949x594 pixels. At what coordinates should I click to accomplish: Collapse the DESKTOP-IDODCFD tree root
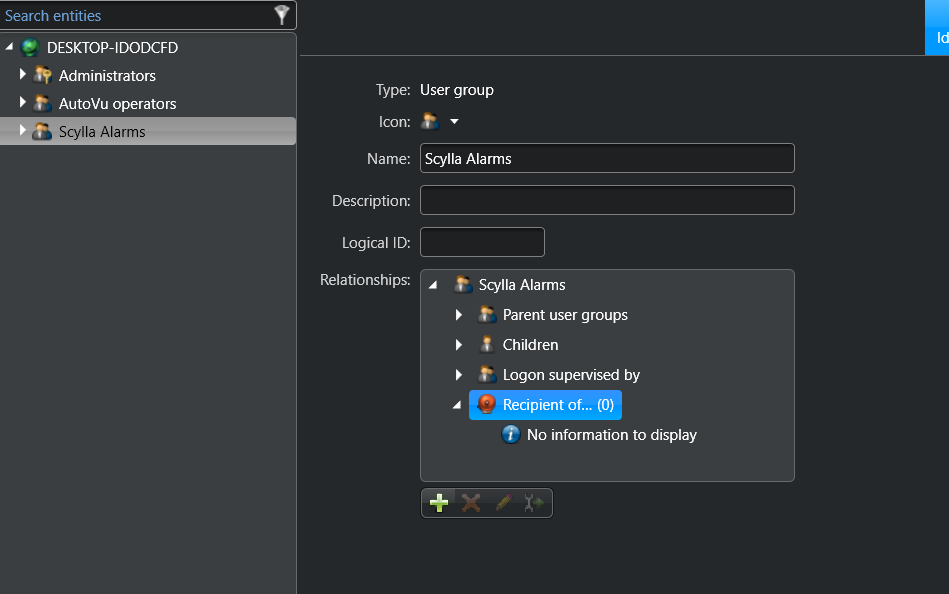(9, 47)
